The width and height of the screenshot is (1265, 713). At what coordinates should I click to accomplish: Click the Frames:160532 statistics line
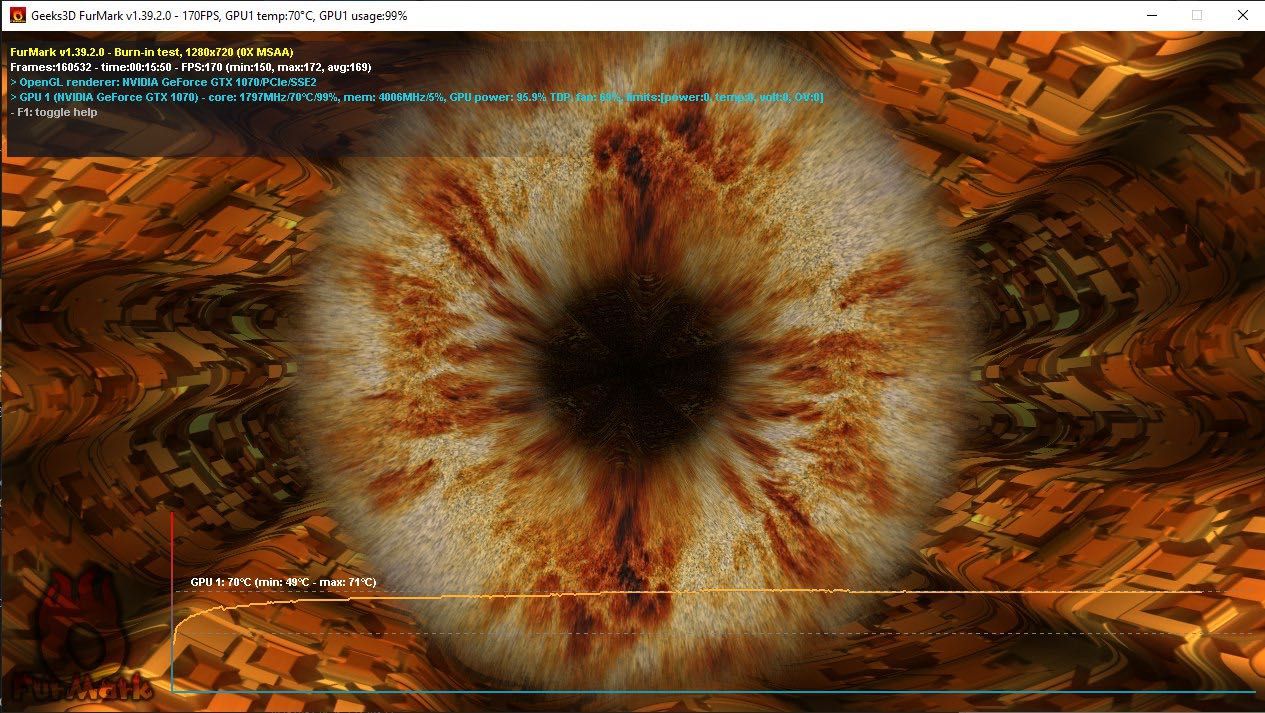pyautogui.click(x=191, y=67)
